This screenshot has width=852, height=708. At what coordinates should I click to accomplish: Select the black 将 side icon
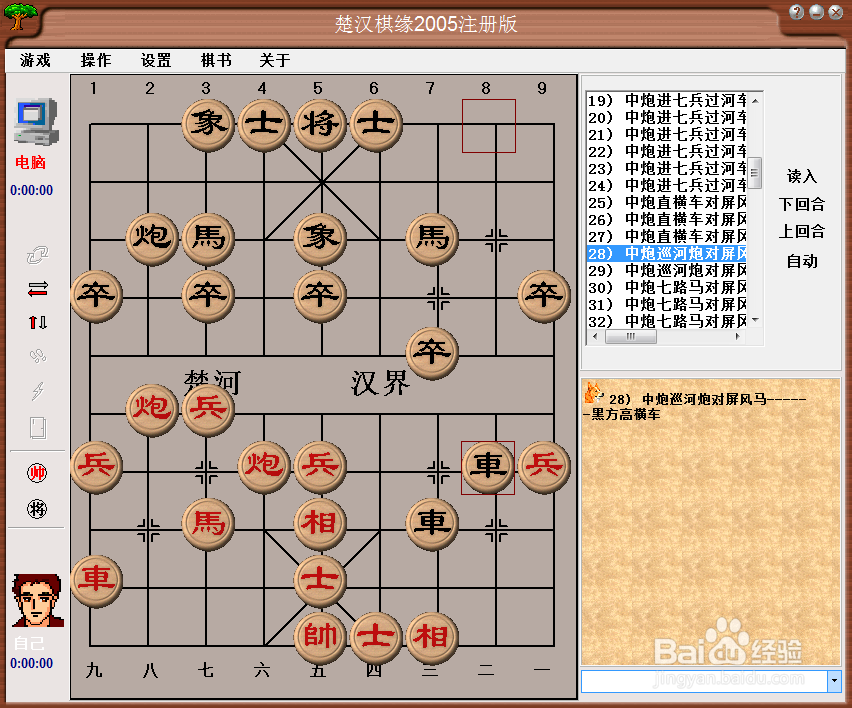(37, 509)
